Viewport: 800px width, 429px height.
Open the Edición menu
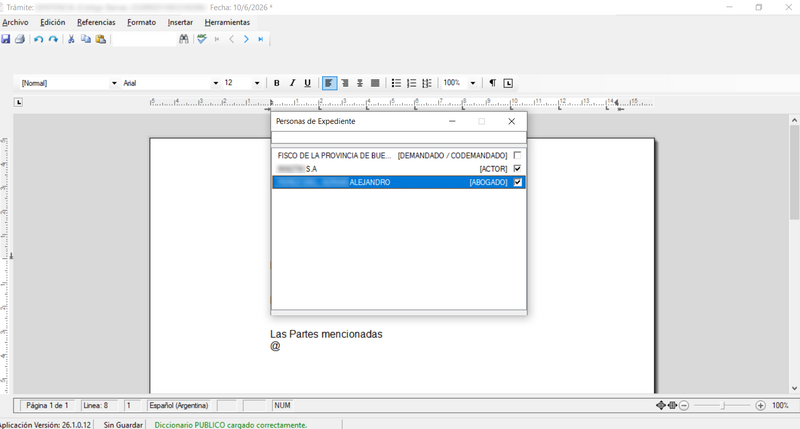click(53, 22)
